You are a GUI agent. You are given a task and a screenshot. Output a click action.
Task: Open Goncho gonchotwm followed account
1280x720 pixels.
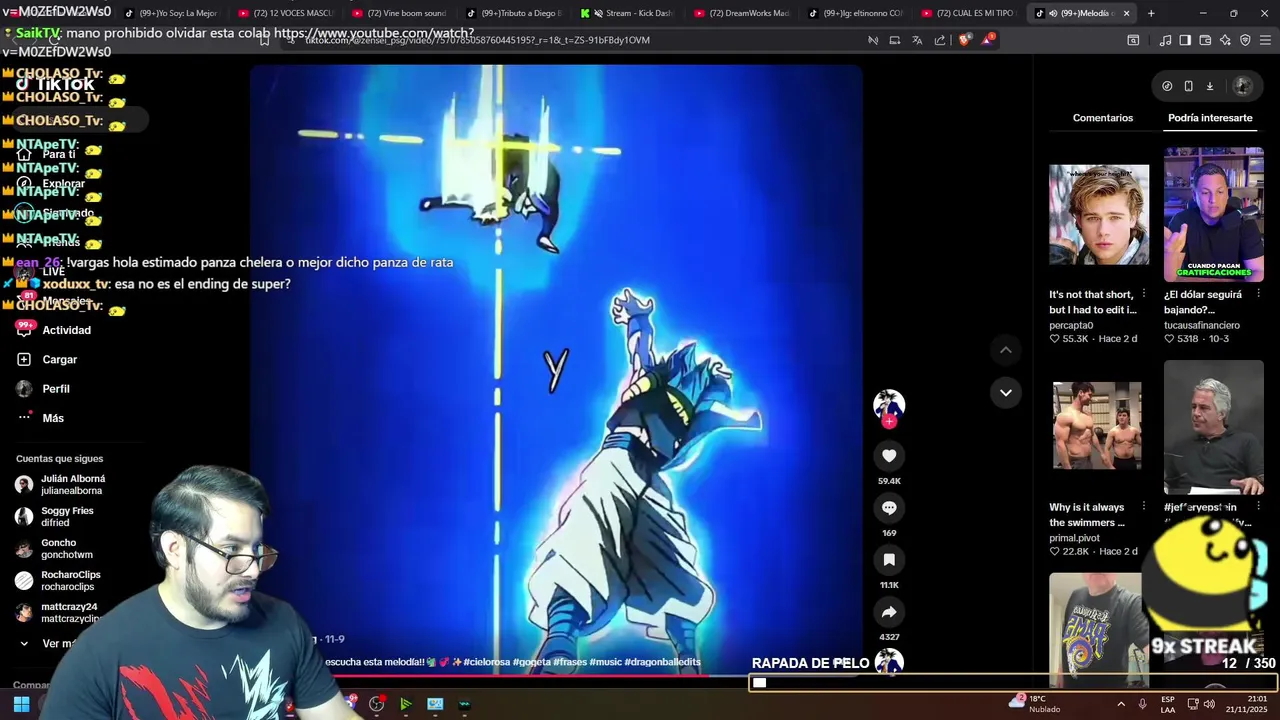66,549
